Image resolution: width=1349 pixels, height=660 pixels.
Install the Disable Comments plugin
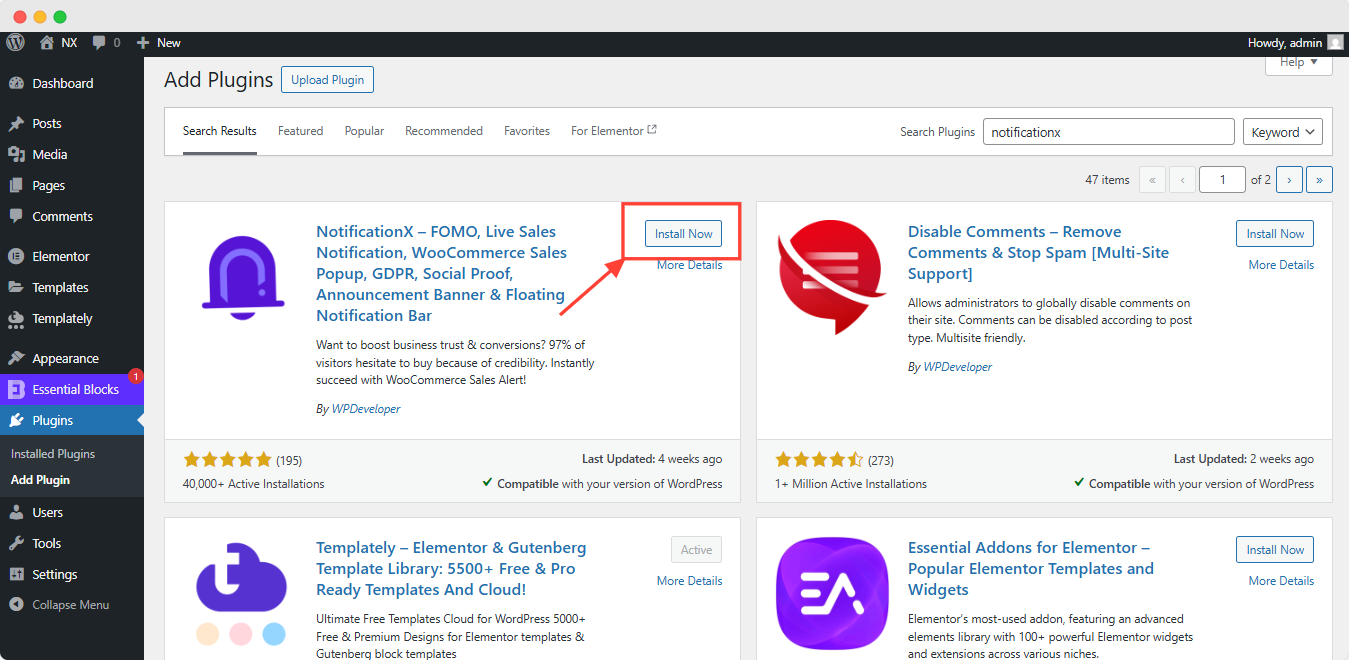[1275, 234]
